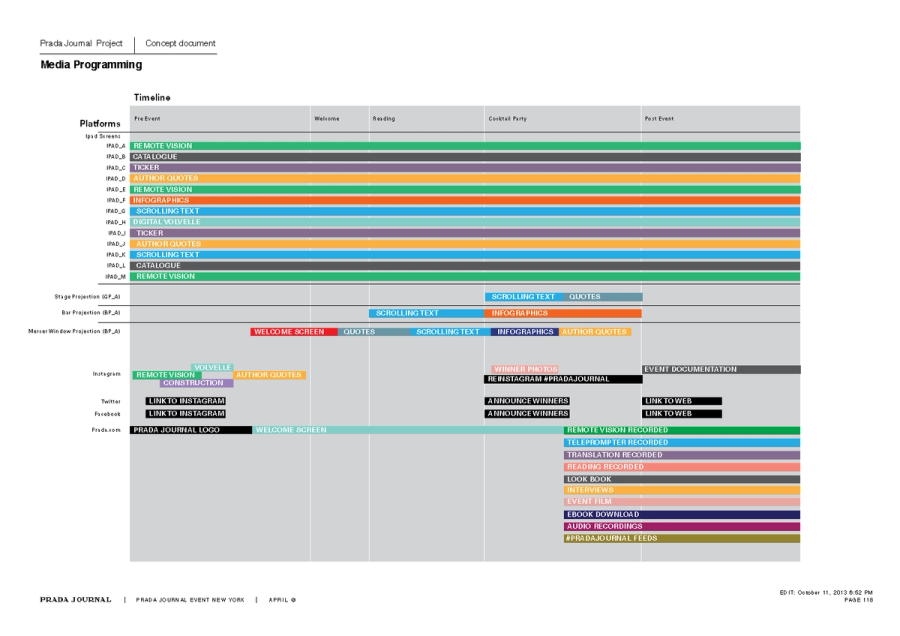Click the 'Winner Photos' block

[525, 369]
